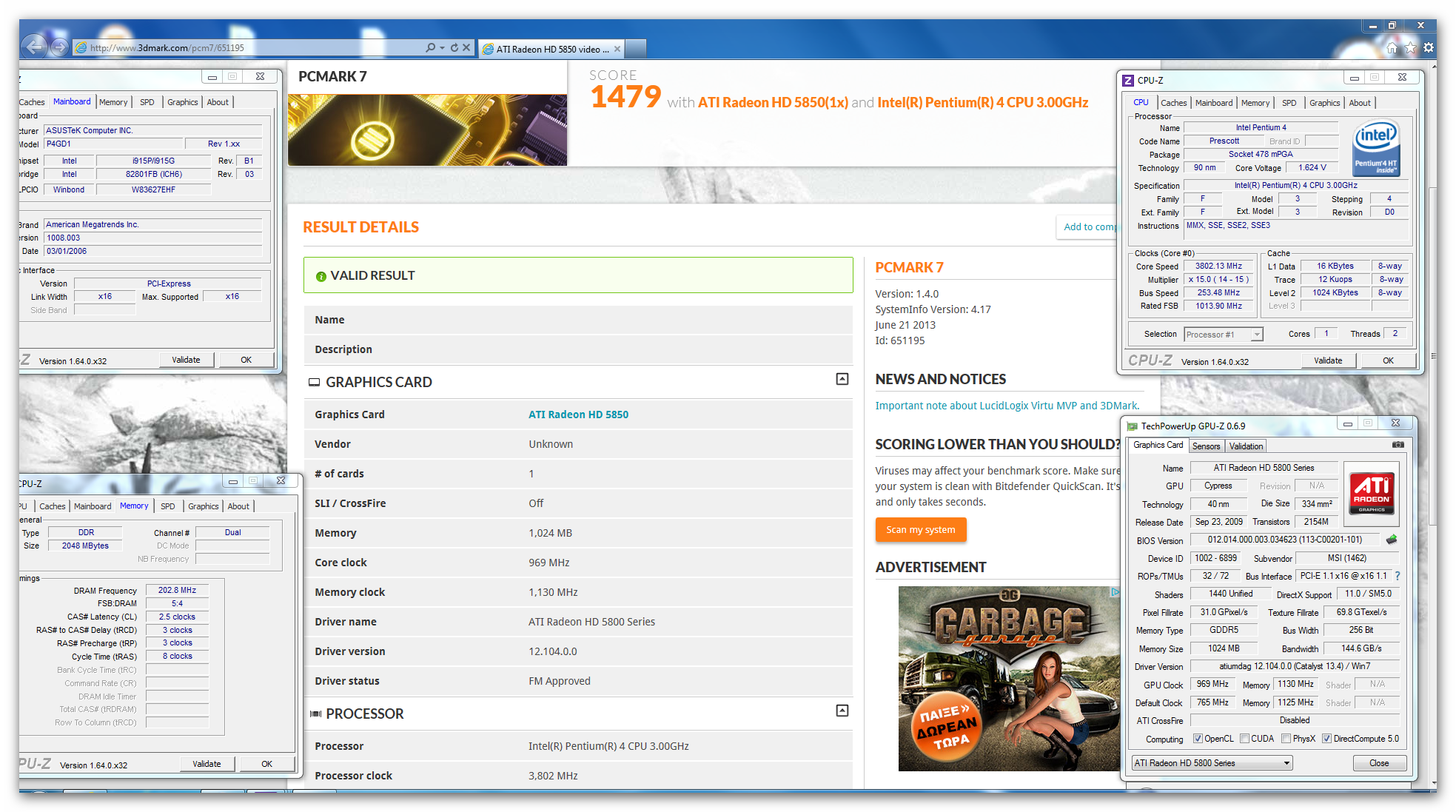Click the PCMark 7 gold chip banner image

coord(427,130)
